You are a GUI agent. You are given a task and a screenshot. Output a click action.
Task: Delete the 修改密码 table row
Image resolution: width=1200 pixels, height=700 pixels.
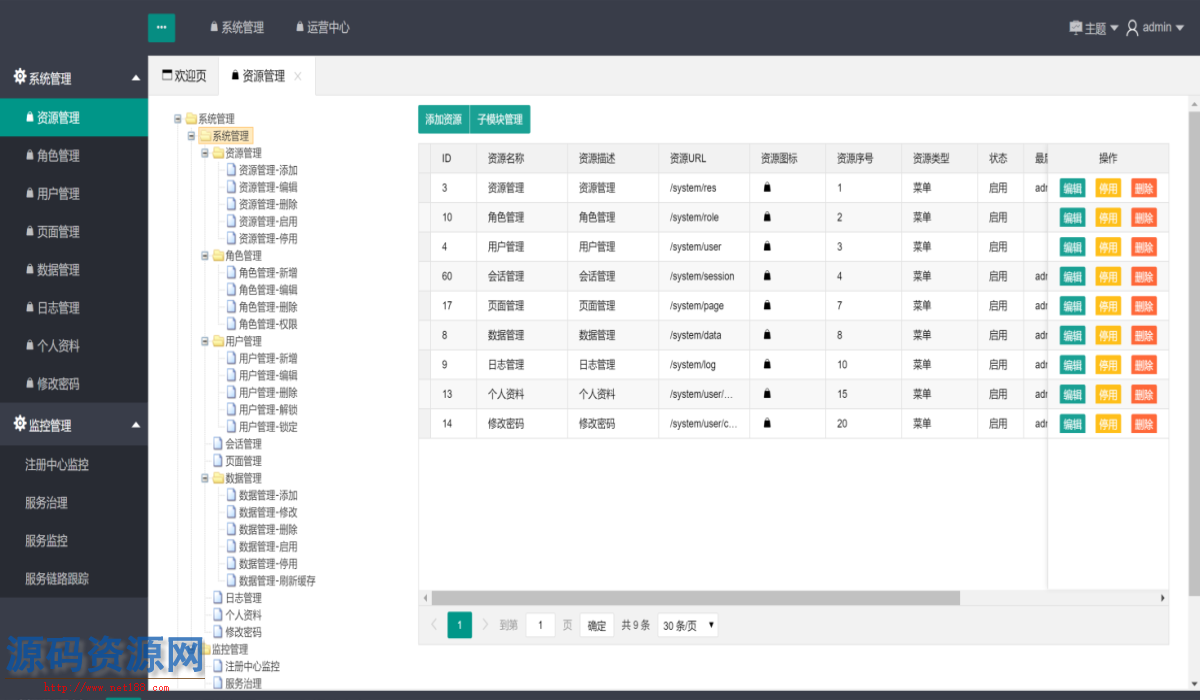pos(1144,424)
